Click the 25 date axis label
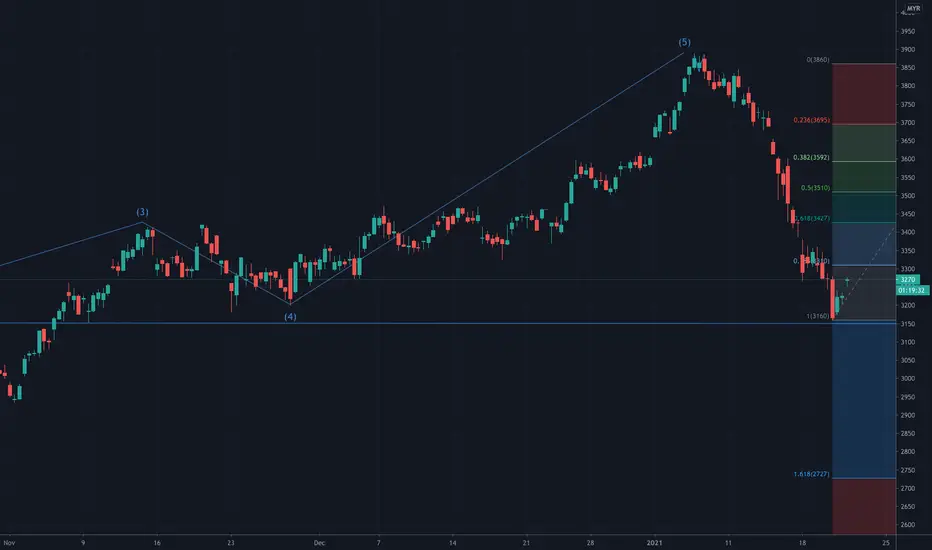The height and width of the screenshot is (550, 932). [886, 543]
